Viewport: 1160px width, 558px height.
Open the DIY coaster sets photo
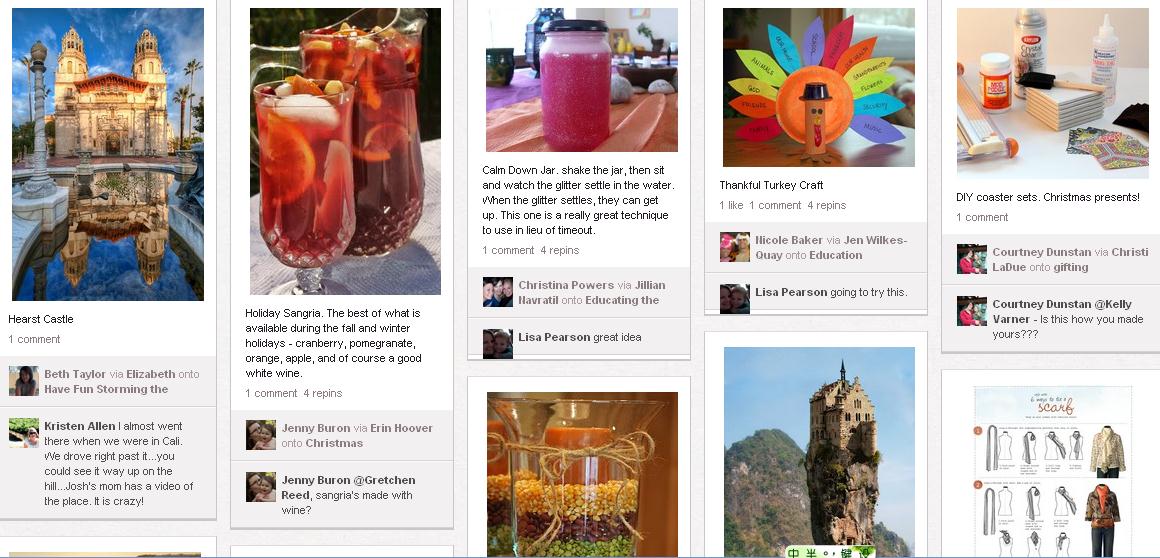pos(1053,93)
